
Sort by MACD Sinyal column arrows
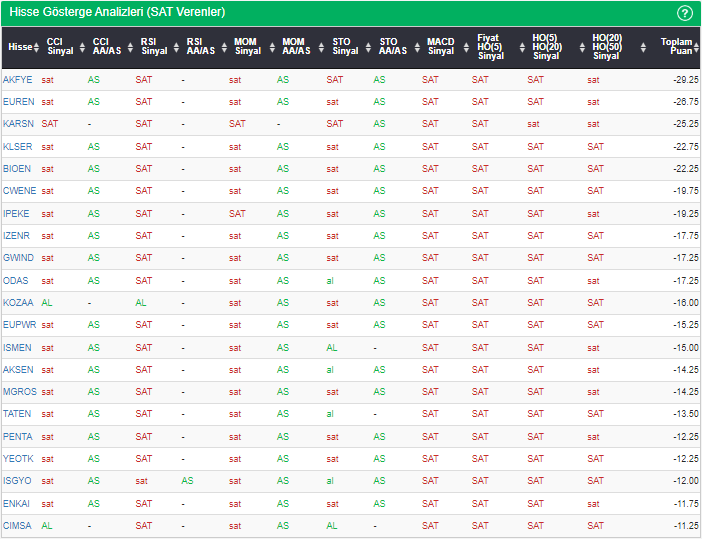coord(466,47)
